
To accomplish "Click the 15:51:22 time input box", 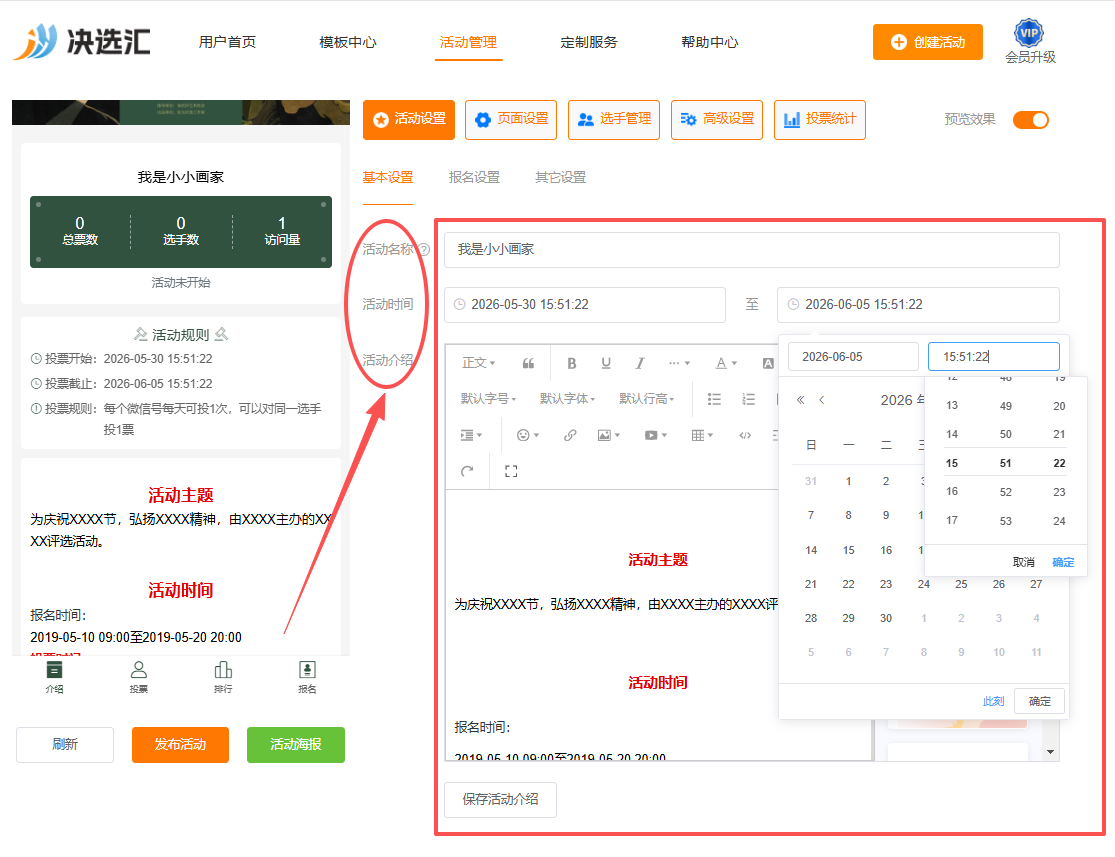I will [993, 356].
